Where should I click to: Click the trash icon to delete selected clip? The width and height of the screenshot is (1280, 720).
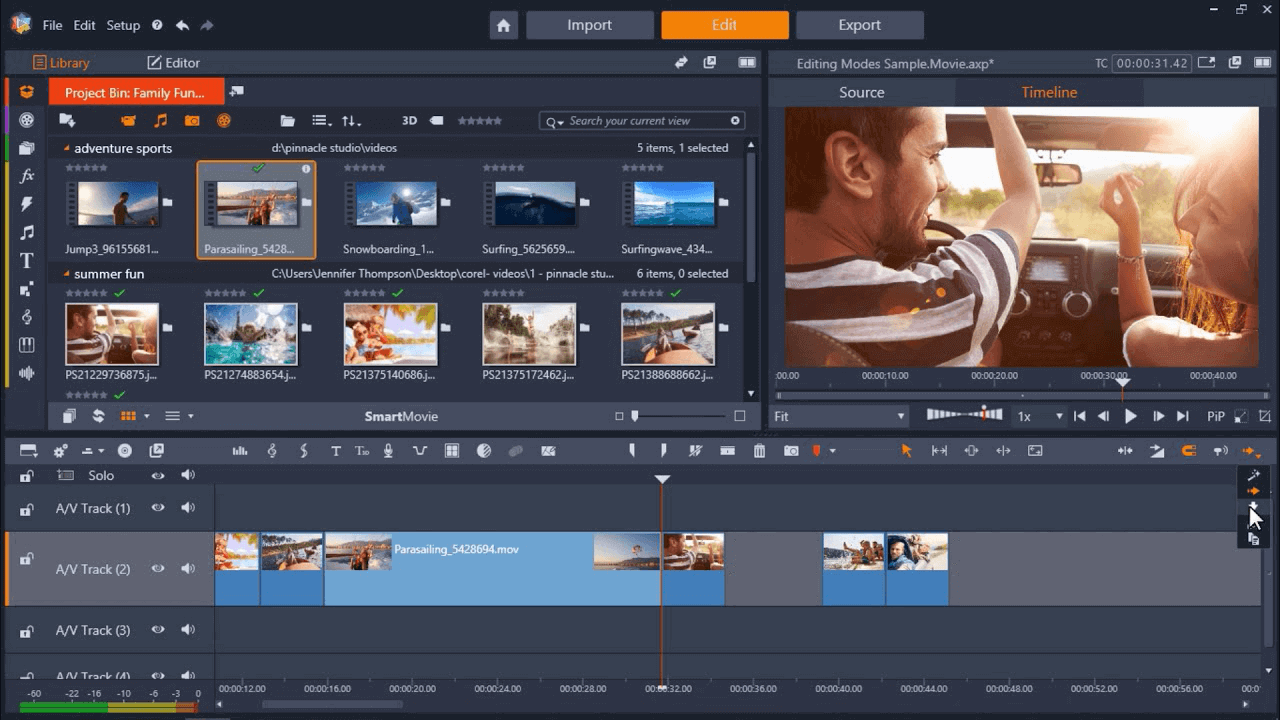[760, 451]
